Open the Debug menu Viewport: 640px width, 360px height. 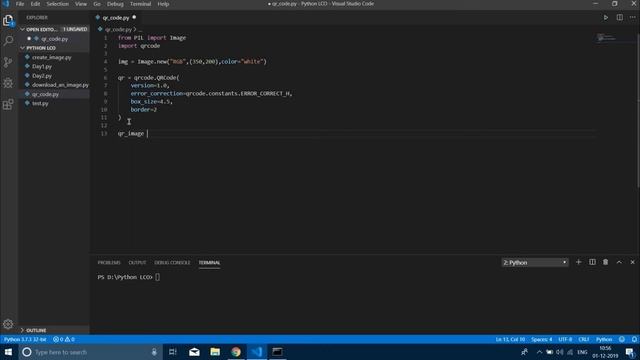(115, 4)
